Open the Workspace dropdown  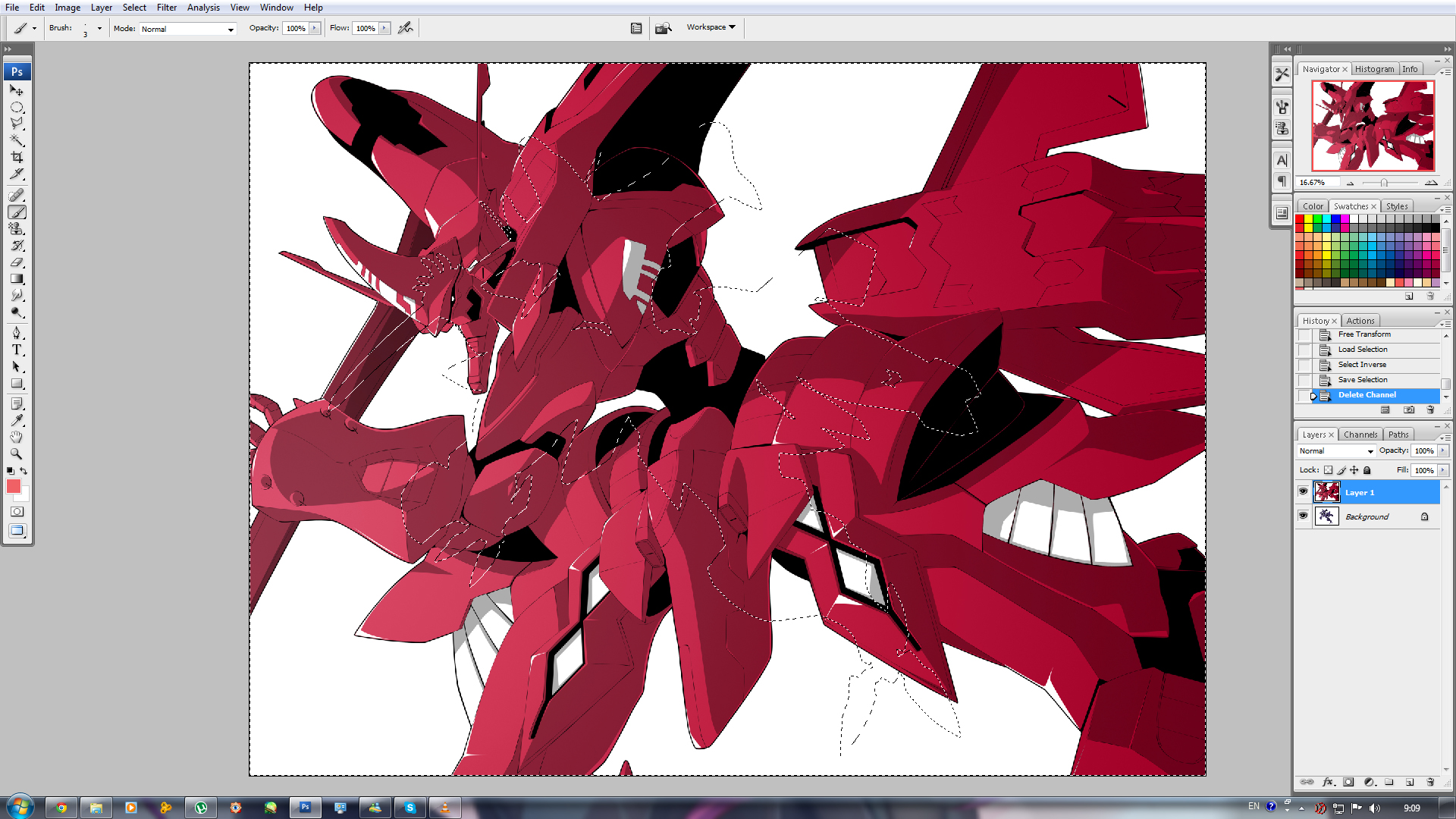(x=711, y=27)
